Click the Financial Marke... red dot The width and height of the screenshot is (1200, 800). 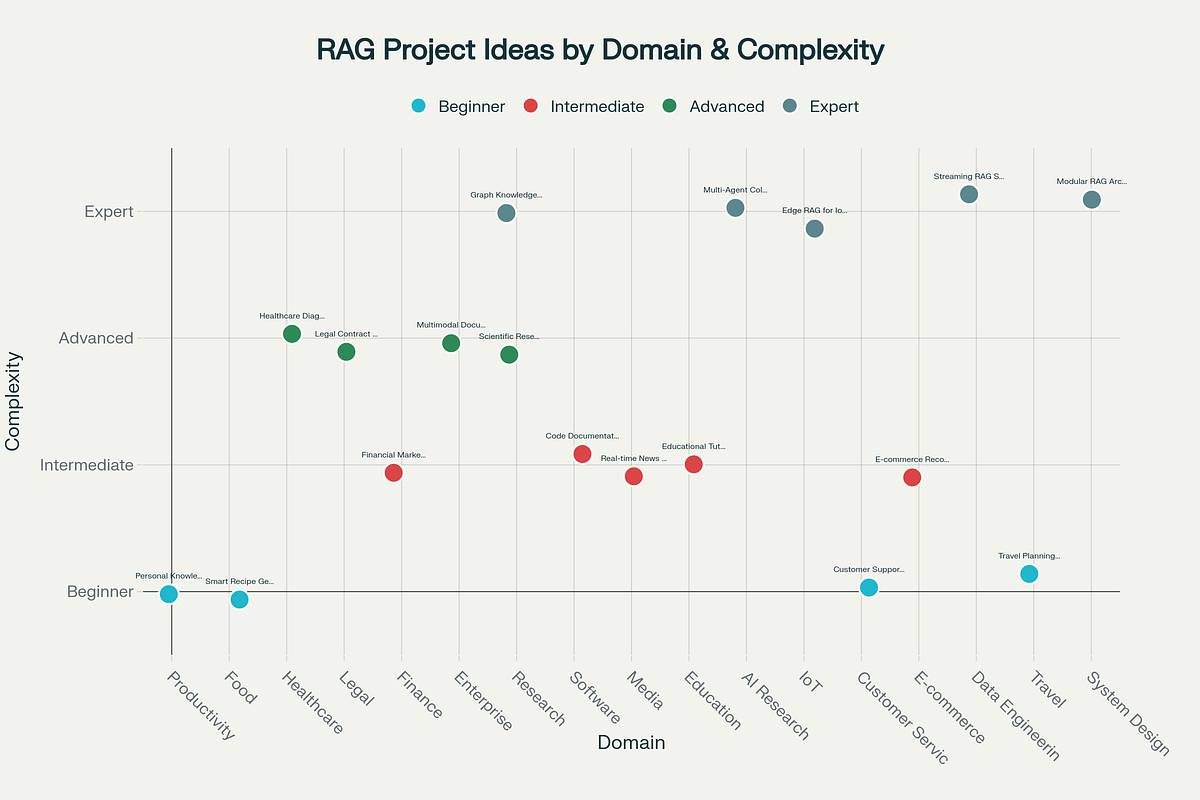point(394,472)
